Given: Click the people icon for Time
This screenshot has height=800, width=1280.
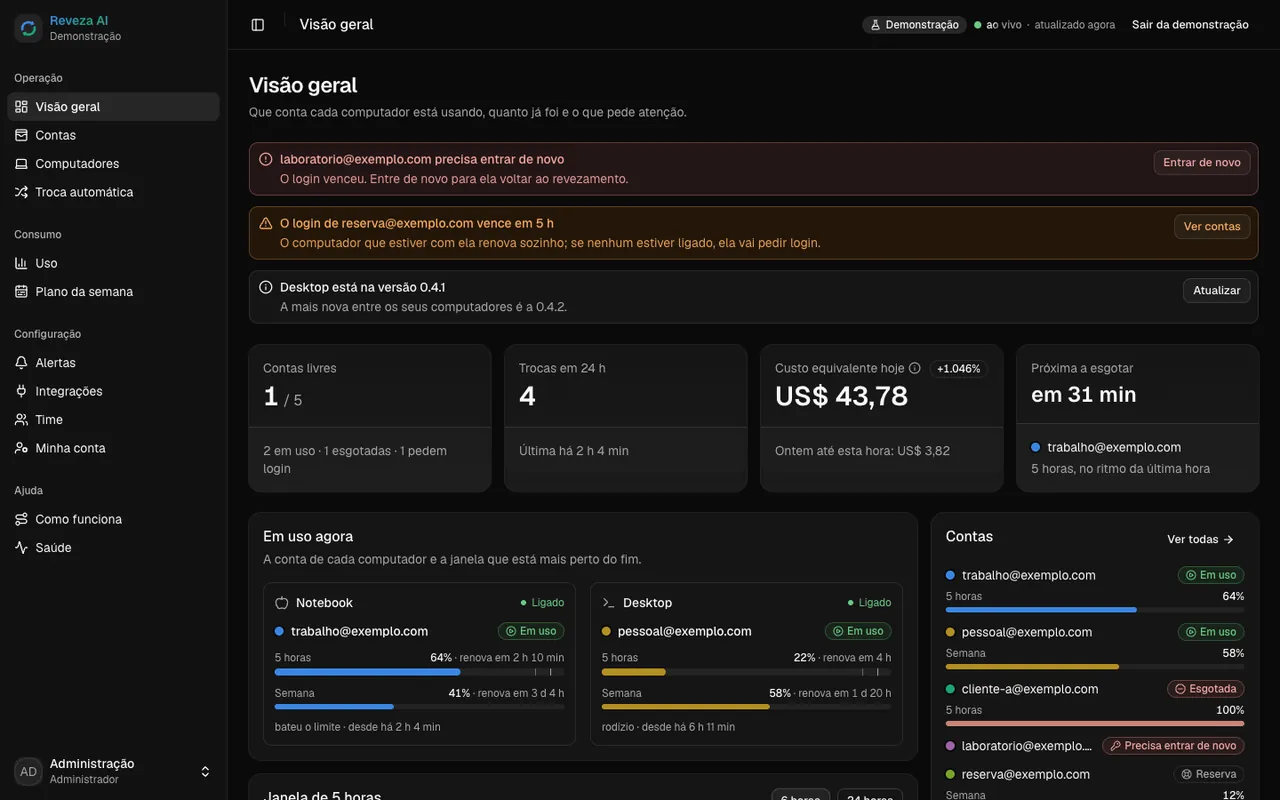Looking at the screenshot, I should pos(21,420).
